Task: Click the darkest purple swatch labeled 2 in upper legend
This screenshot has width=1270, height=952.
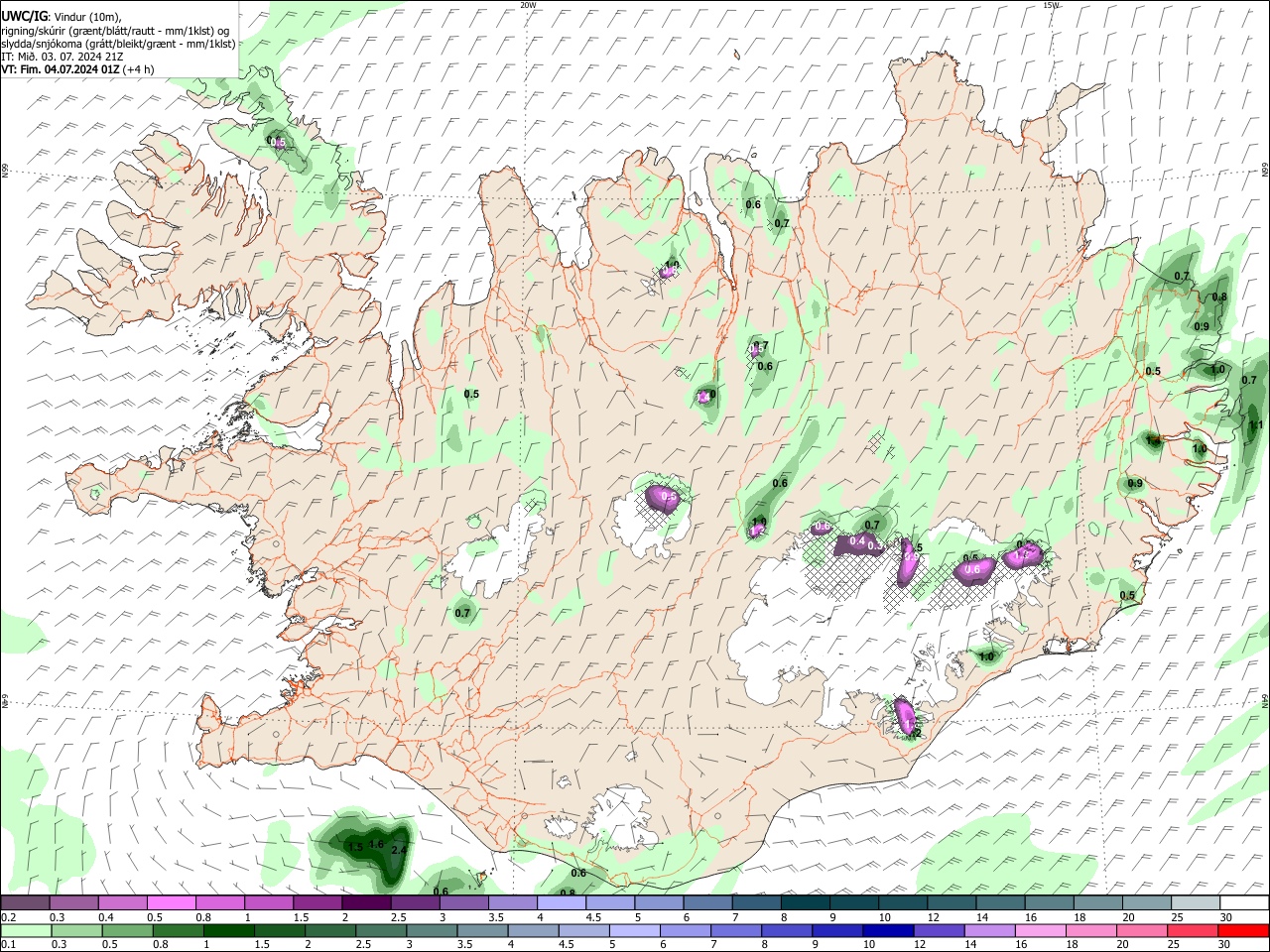Action: coord(366,903)
